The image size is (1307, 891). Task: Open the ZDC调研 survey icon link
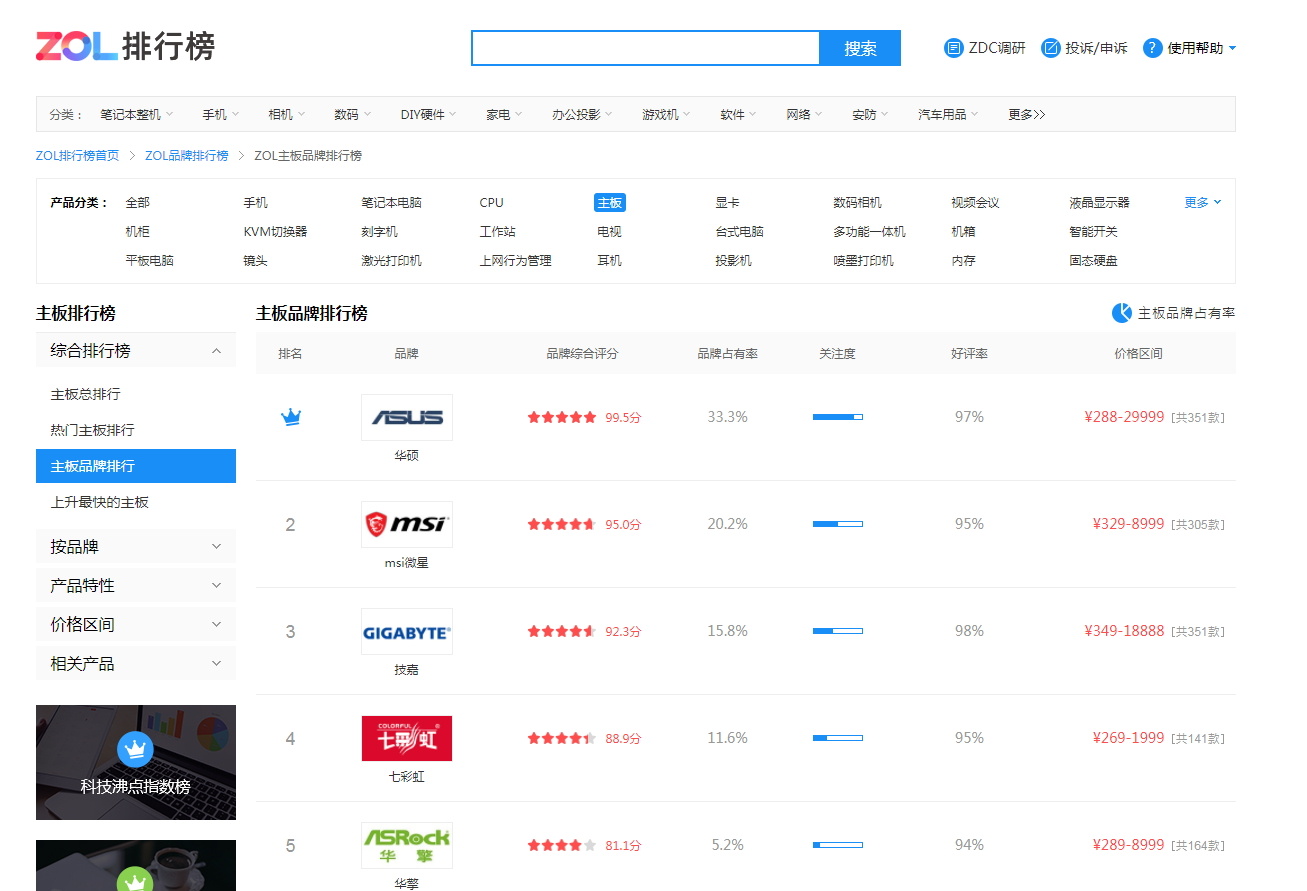tap(953, 48)
